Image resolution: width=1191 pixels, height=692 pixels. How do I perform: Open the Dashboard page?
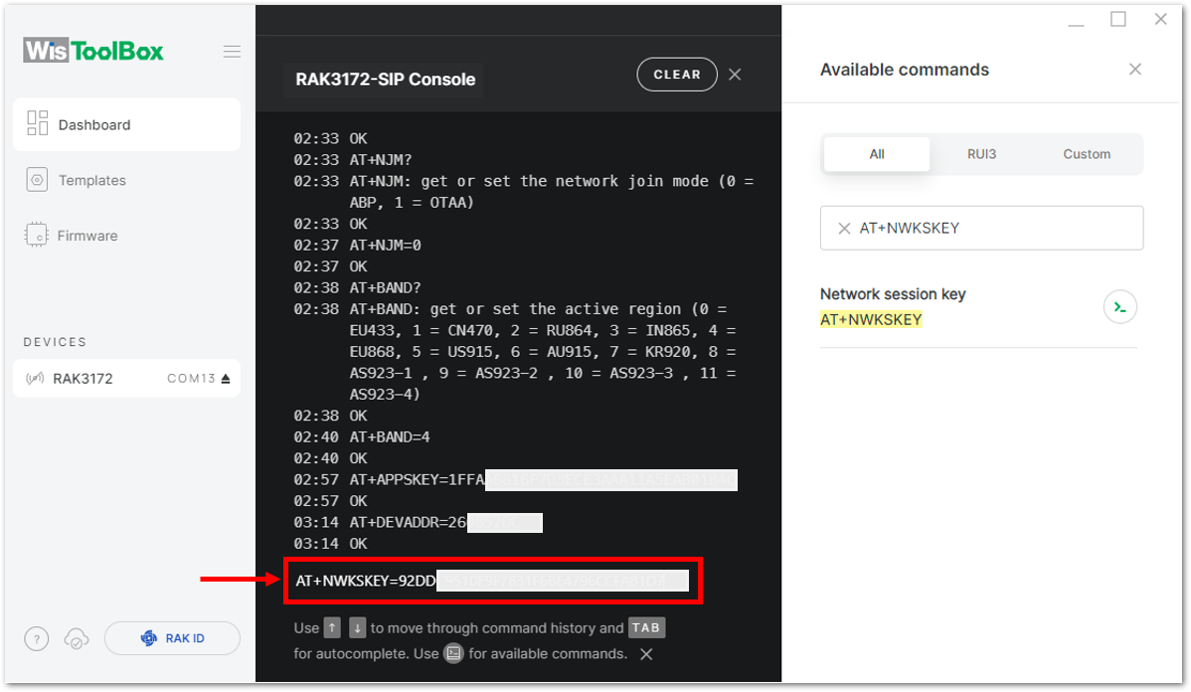pos(127,125)
